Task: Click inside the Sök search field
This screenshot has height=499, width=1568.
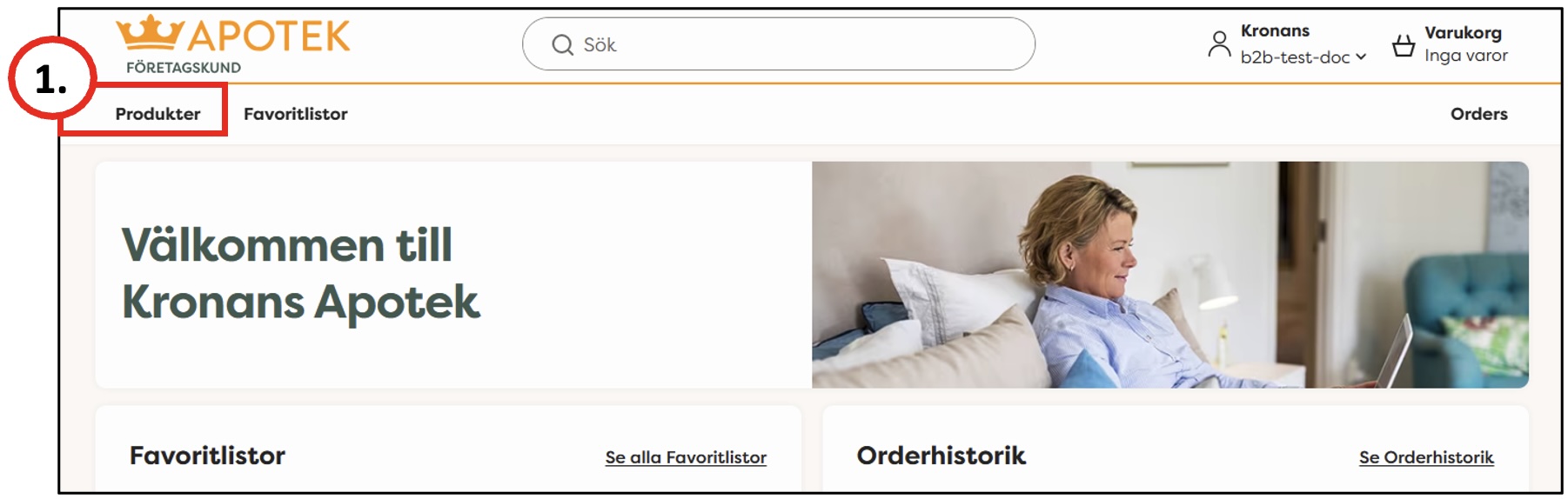Action: [x=778, y=44]
